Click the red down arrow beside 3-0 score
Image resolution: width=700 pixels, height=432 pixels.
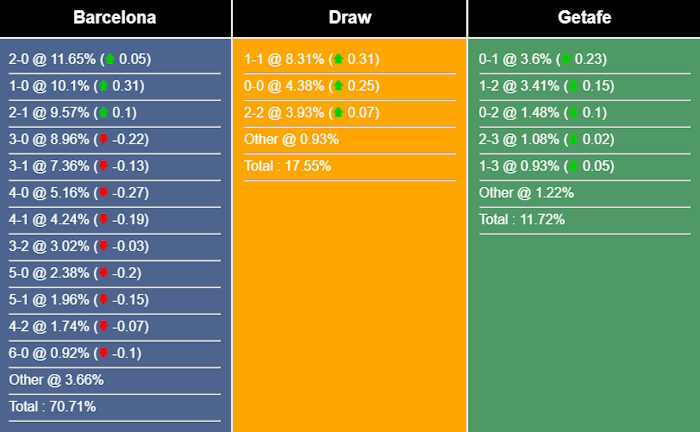[102, 140]
